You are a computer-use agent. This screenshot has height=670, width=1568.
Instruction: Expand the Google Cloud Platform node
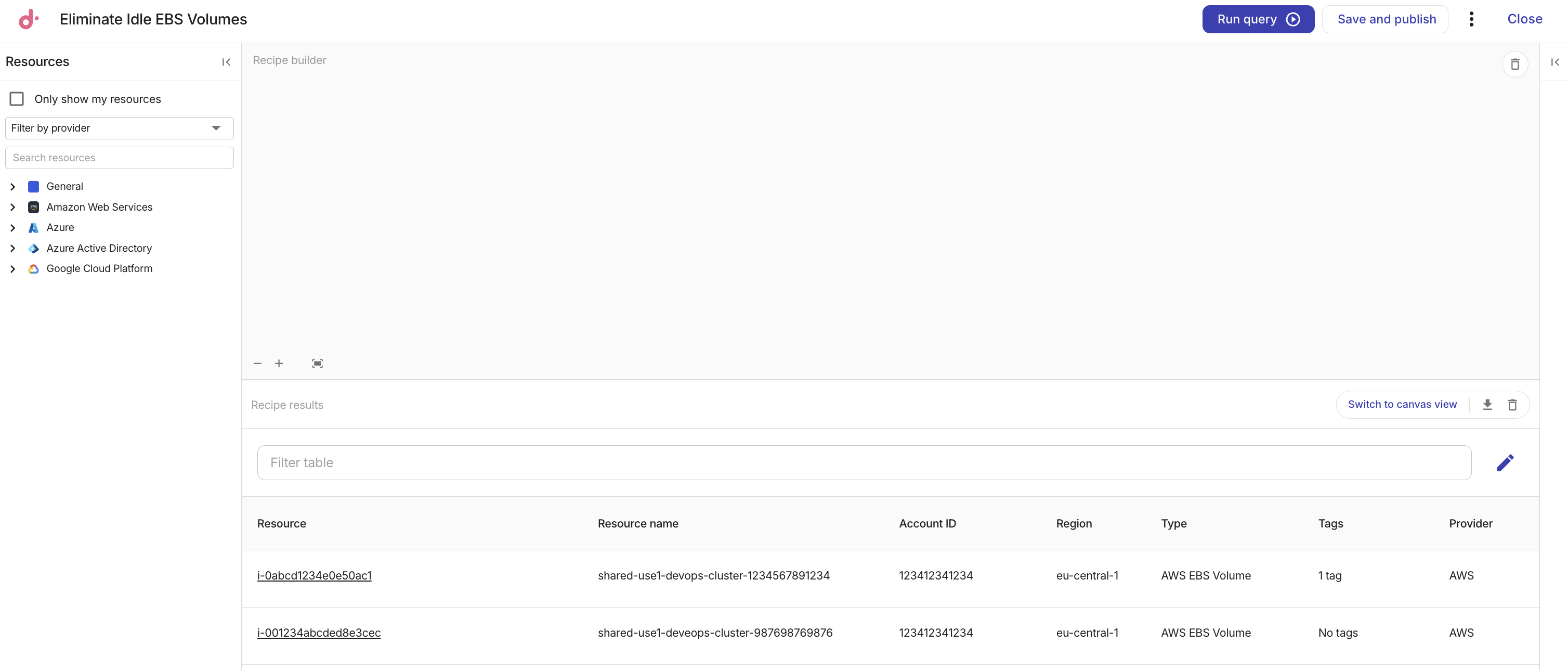click(x=13, y=268)
